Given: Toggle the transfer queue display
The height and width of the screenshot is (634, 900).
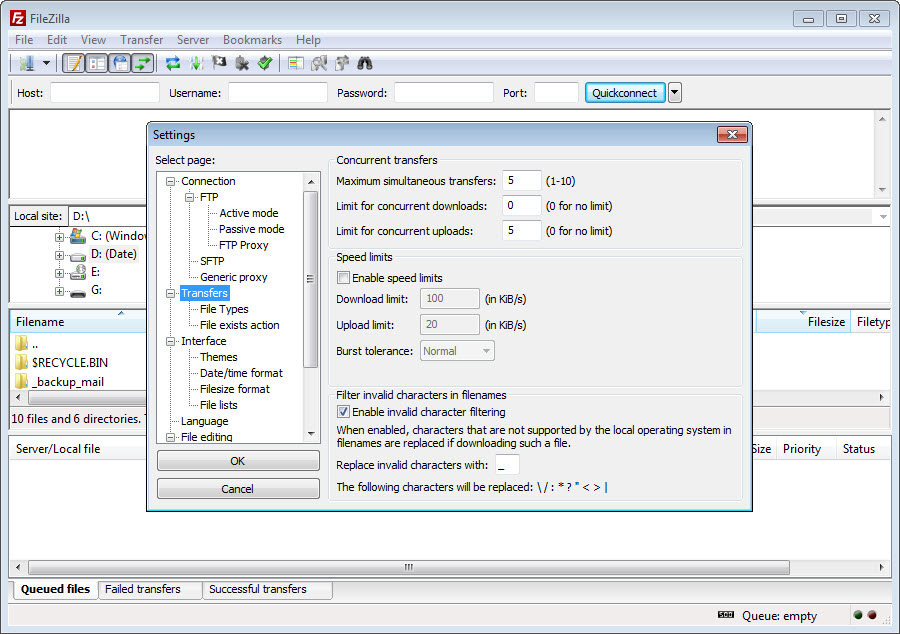Looking at the screenshot, I should (x=142, y=63).
